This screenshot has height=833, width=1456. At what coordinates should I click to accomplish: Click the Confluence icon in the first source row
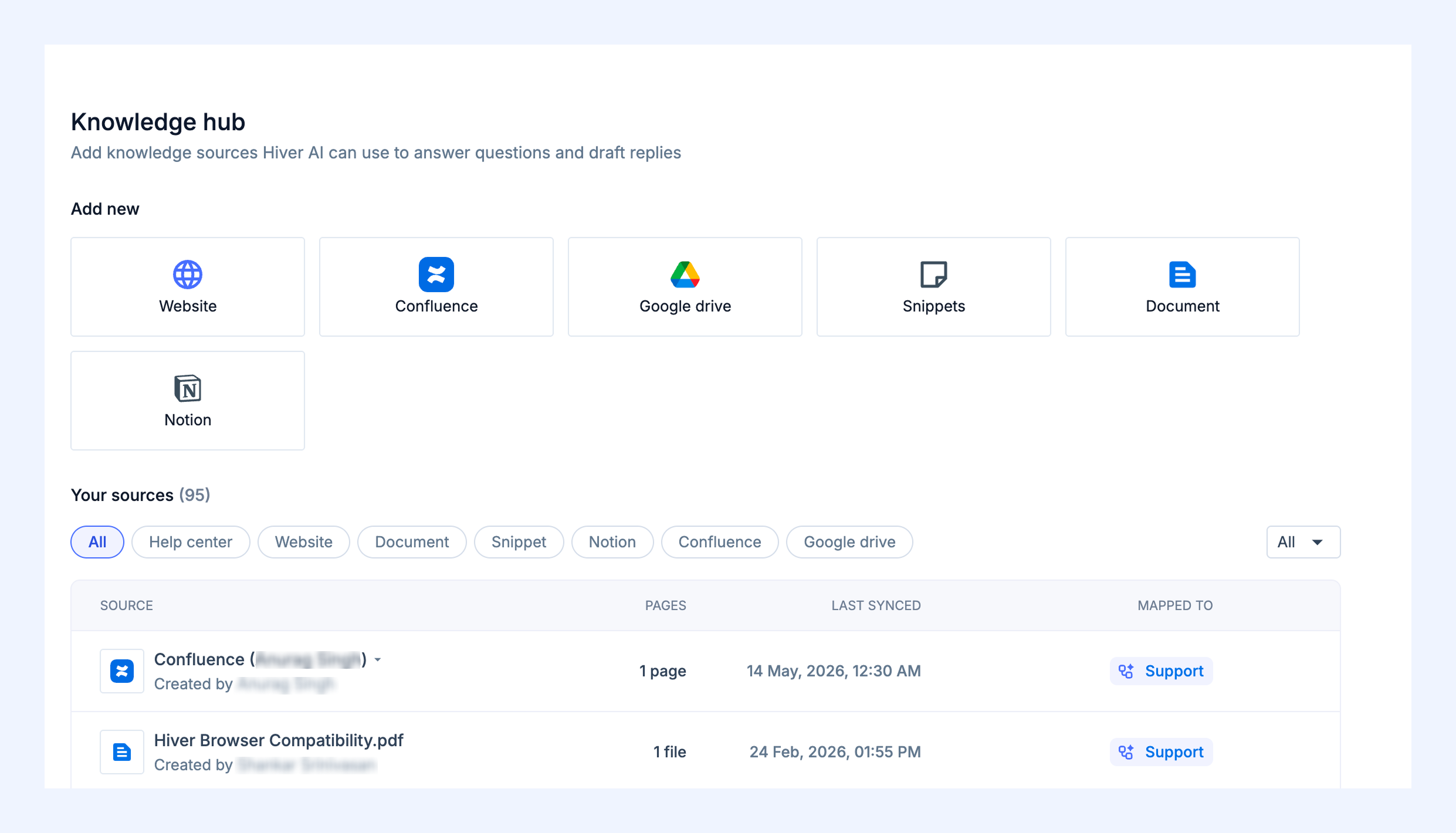[122, 671]
